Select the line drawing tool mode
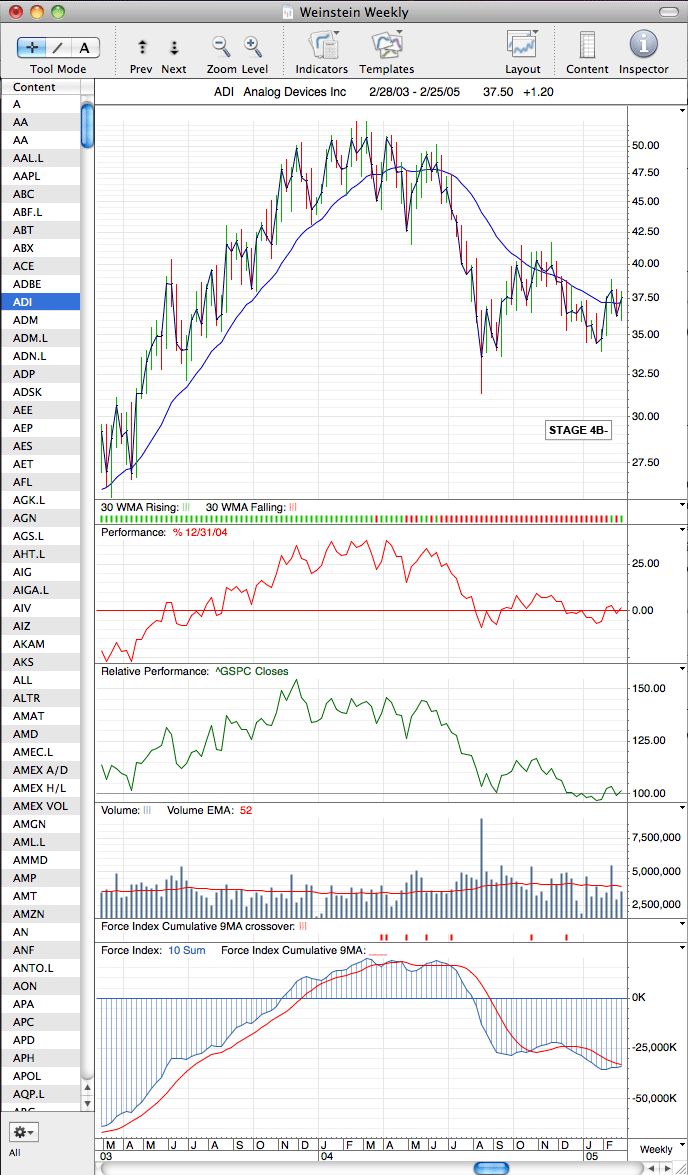This screenshot has height=1175, width=688. tap(58, 48)
